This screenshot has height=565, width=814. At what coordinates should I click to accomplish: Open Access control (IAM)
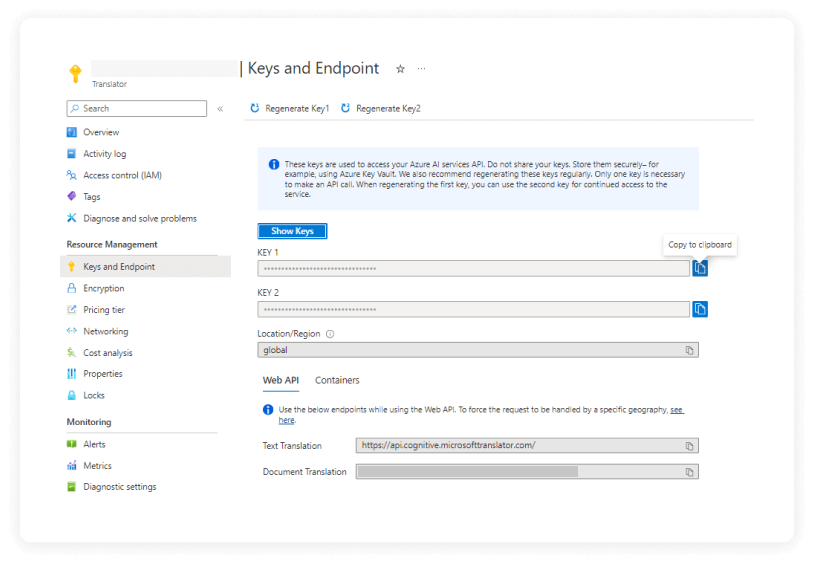(x=122, y=175)
